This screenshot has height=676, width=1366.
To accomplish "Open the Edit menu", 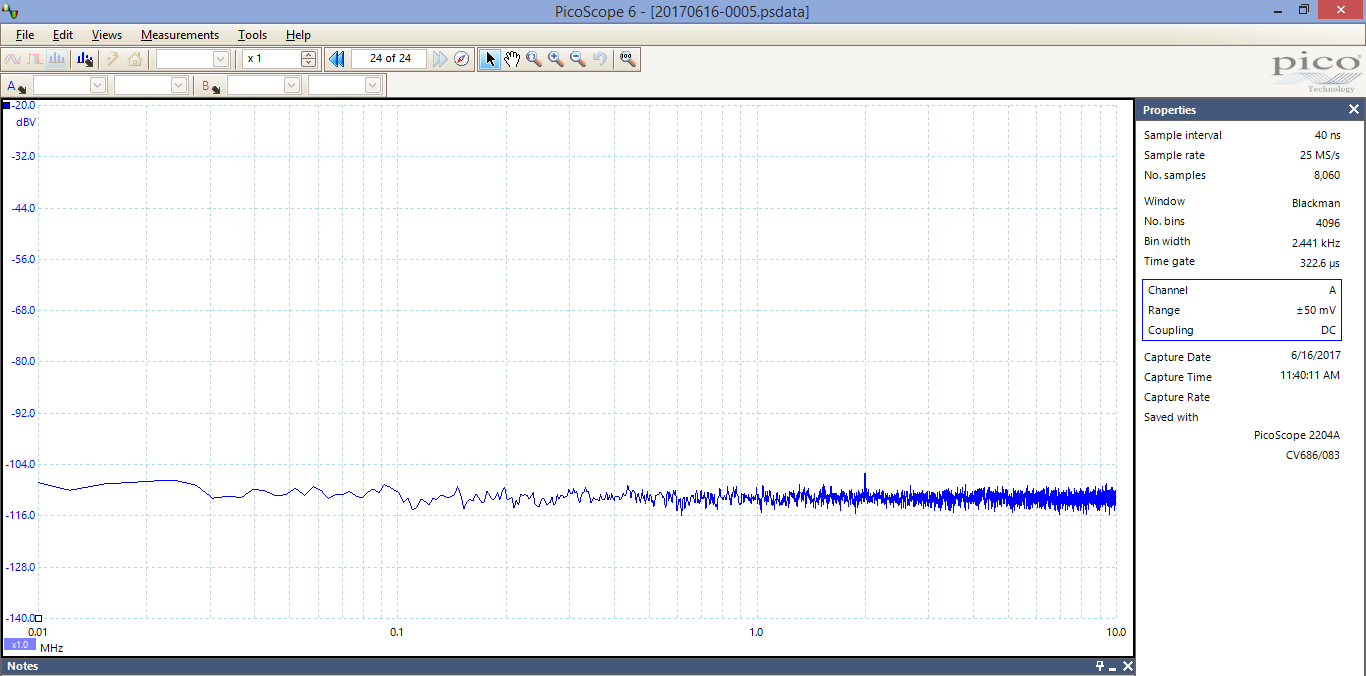I will pos(63,35).
